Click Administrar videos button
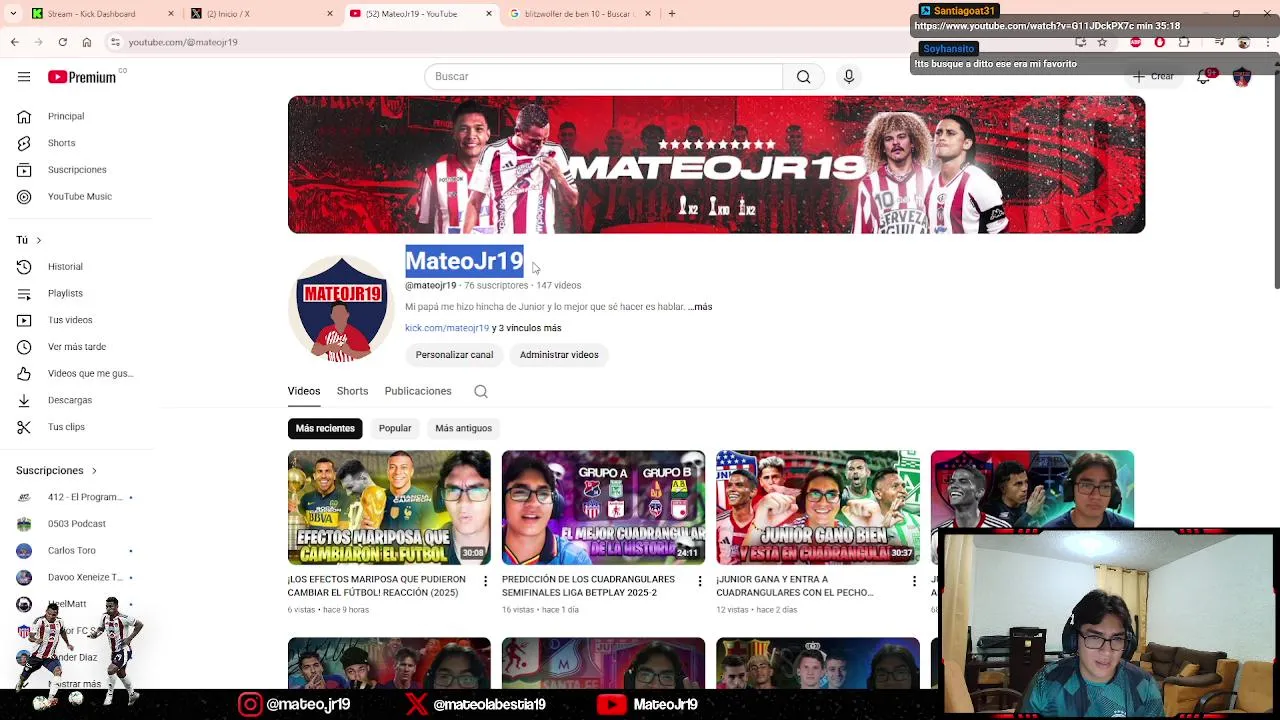This screenshot has width=1280, height=720. 559,355
